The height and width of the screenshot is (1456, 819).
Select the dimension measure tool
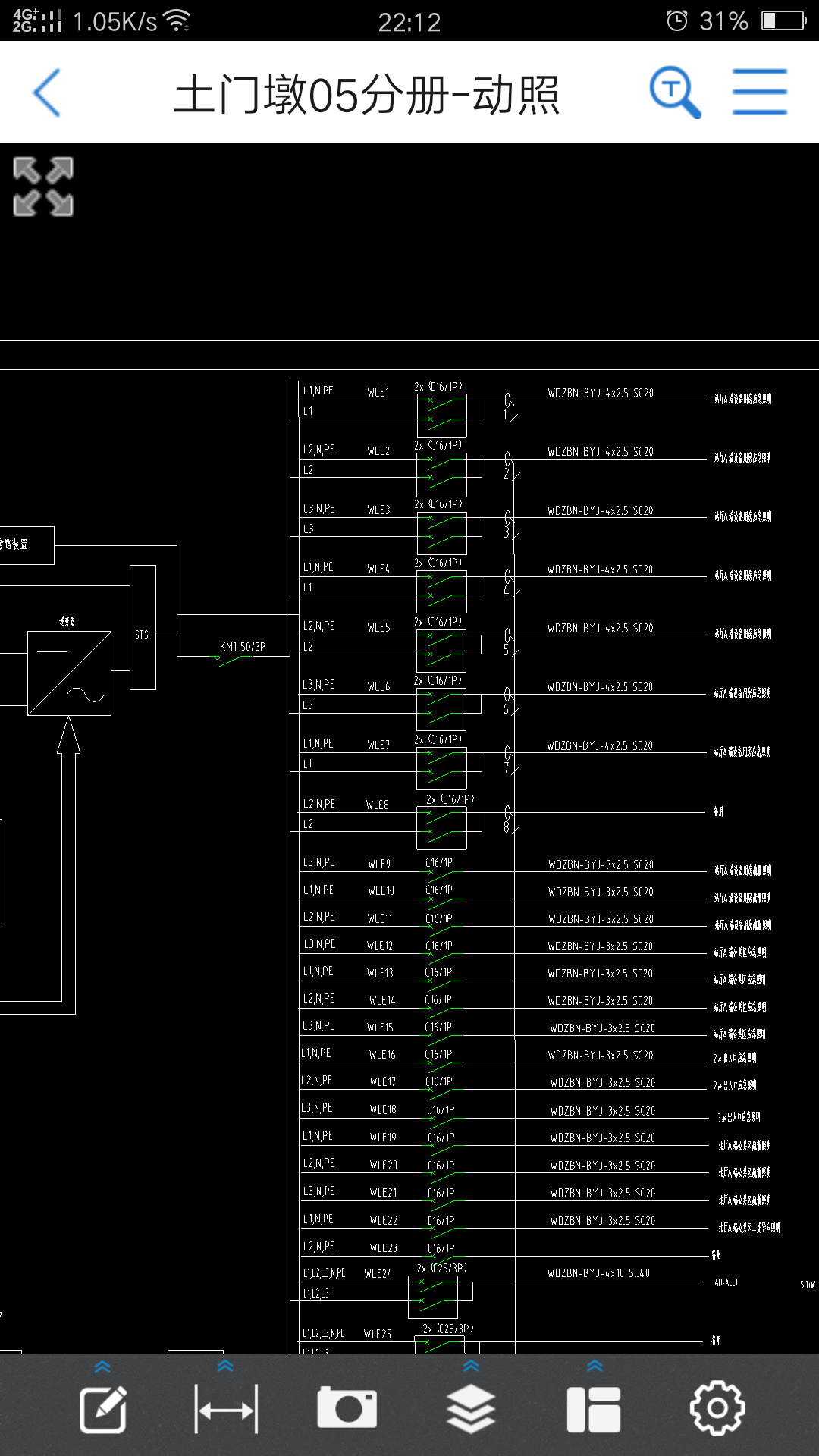226,1410
